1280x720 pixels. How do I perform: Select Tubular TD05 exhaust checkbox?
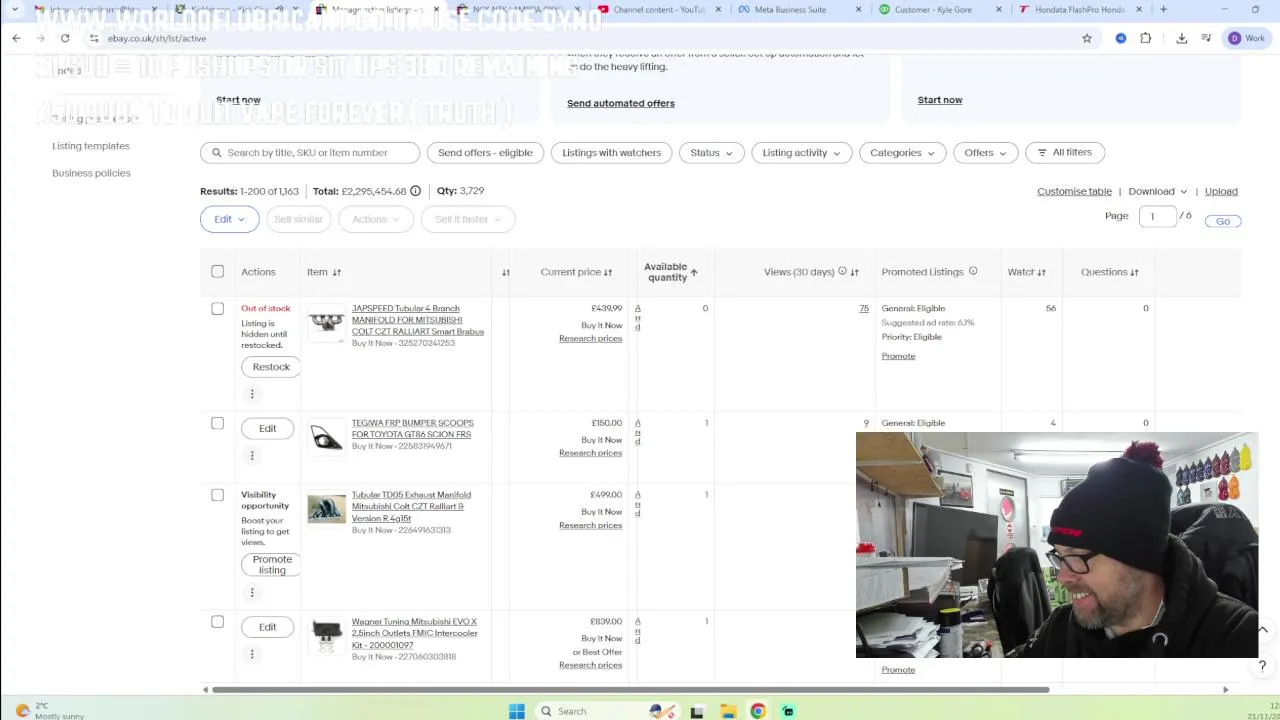click(x=217, y=495)
